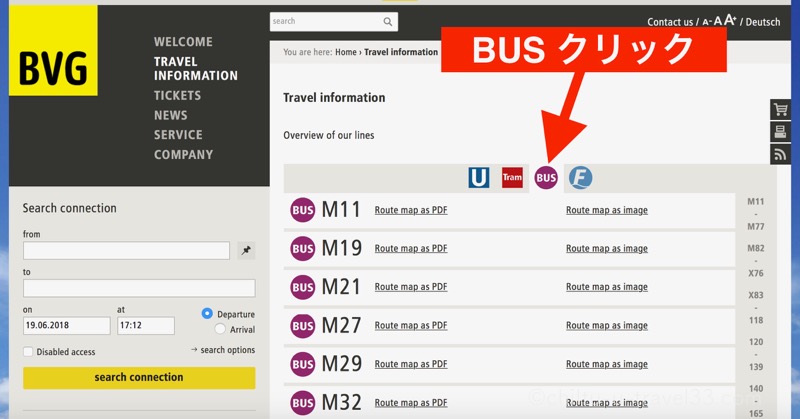Open the RSS feed icon
The image size is (800, 419).
tap(780, 154)
